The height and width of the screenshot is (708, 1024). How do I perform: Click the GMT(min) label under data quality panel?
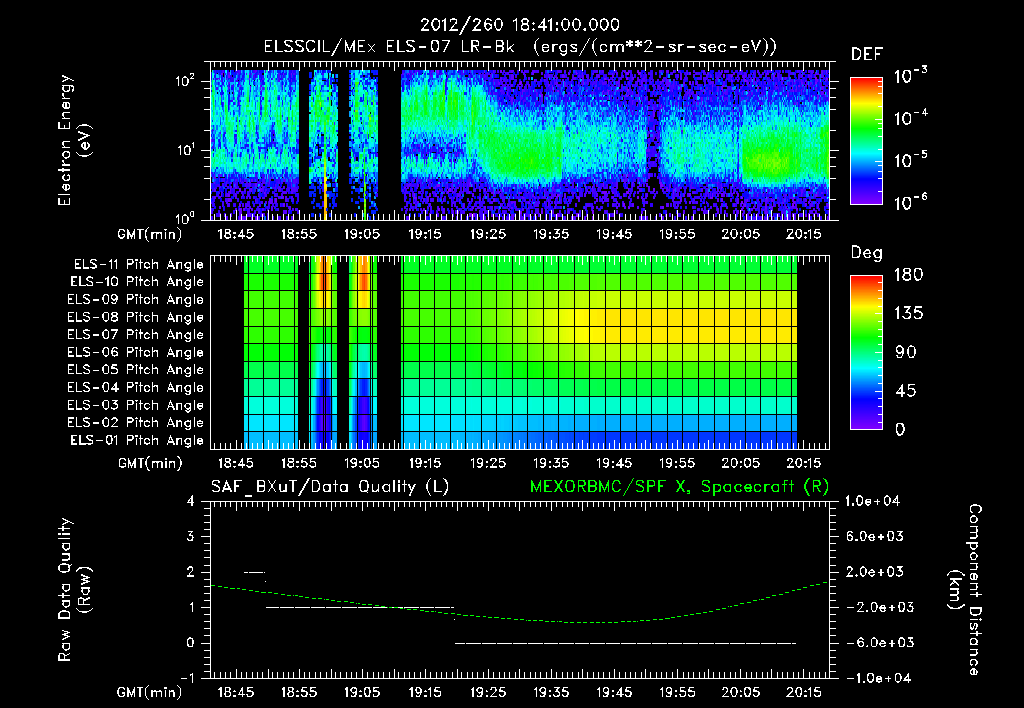pyautogui.click(x=150, y=692)
